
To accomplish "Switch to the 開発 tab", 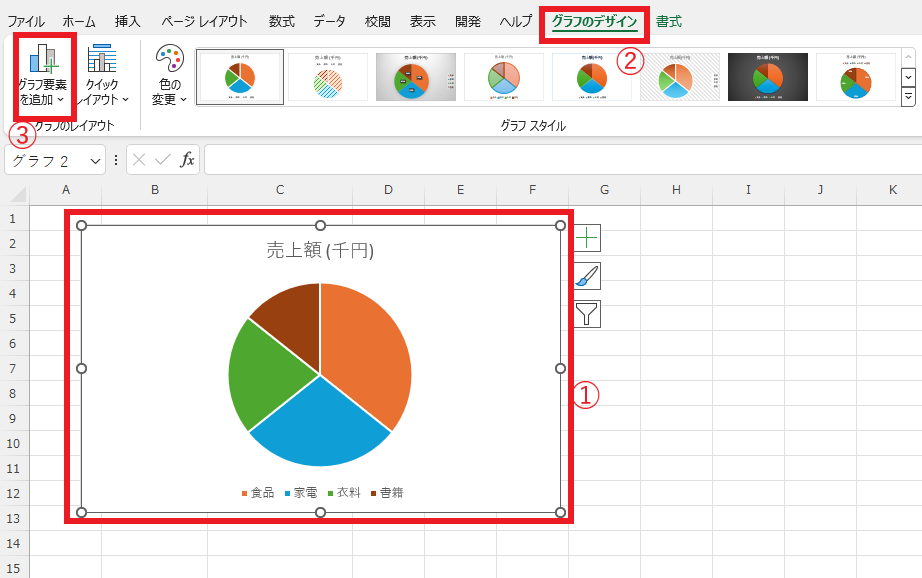I will [x=468, y=22].
